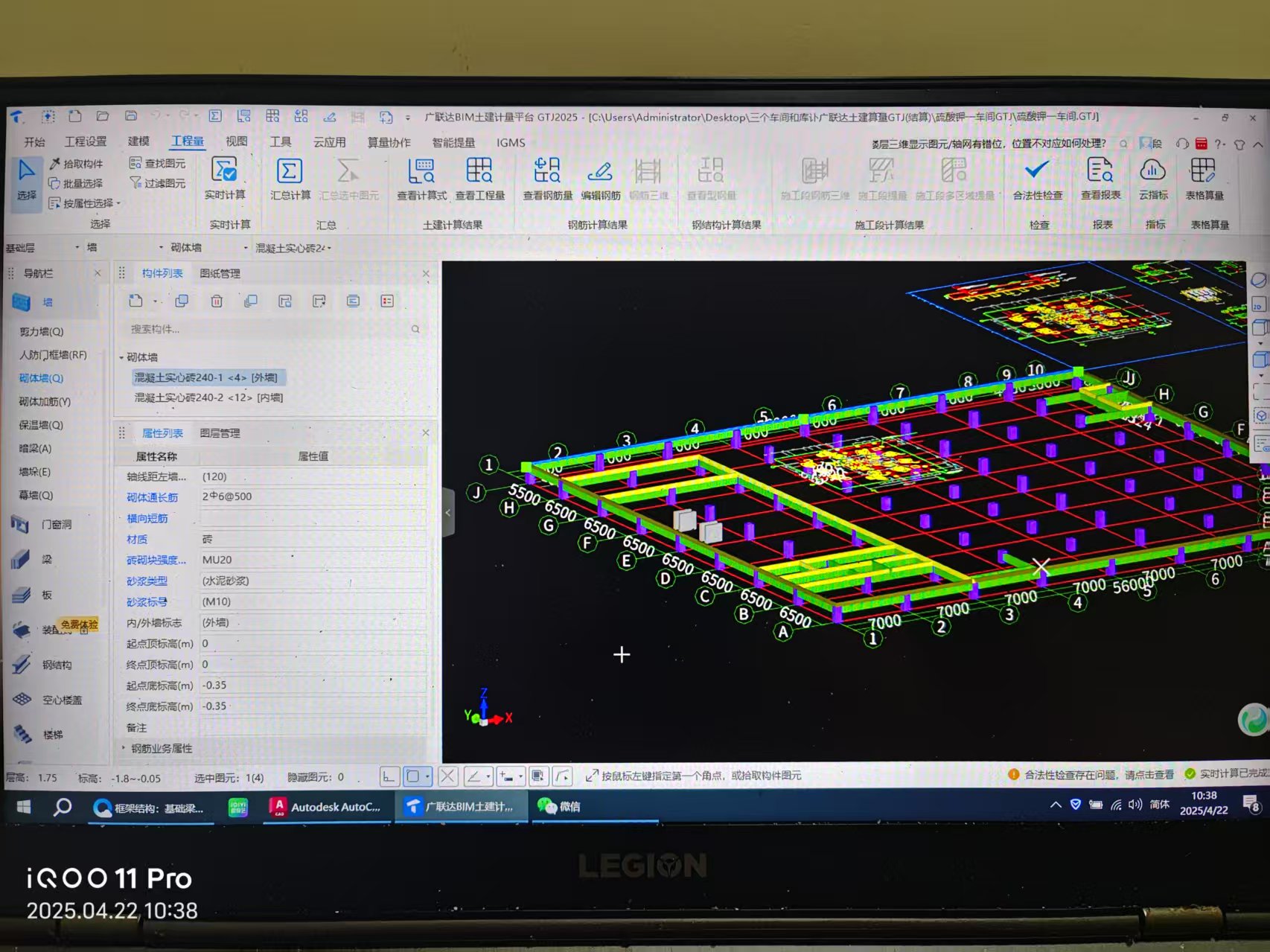Image resolution: width=1270 pixels, height=952 pixels.
Task: Open the 云应用 ribbon tab
Action: [x=329, y=141]
